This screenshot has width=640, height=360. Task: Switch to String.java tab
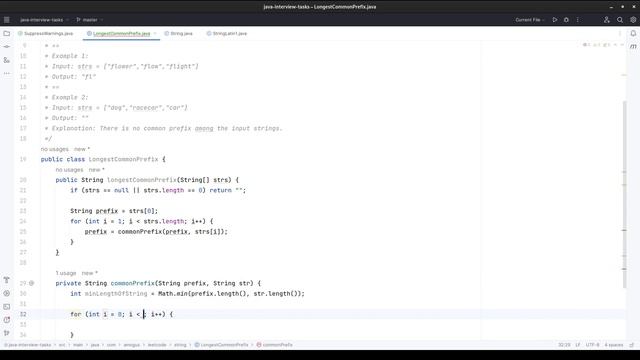pos(178,33)
